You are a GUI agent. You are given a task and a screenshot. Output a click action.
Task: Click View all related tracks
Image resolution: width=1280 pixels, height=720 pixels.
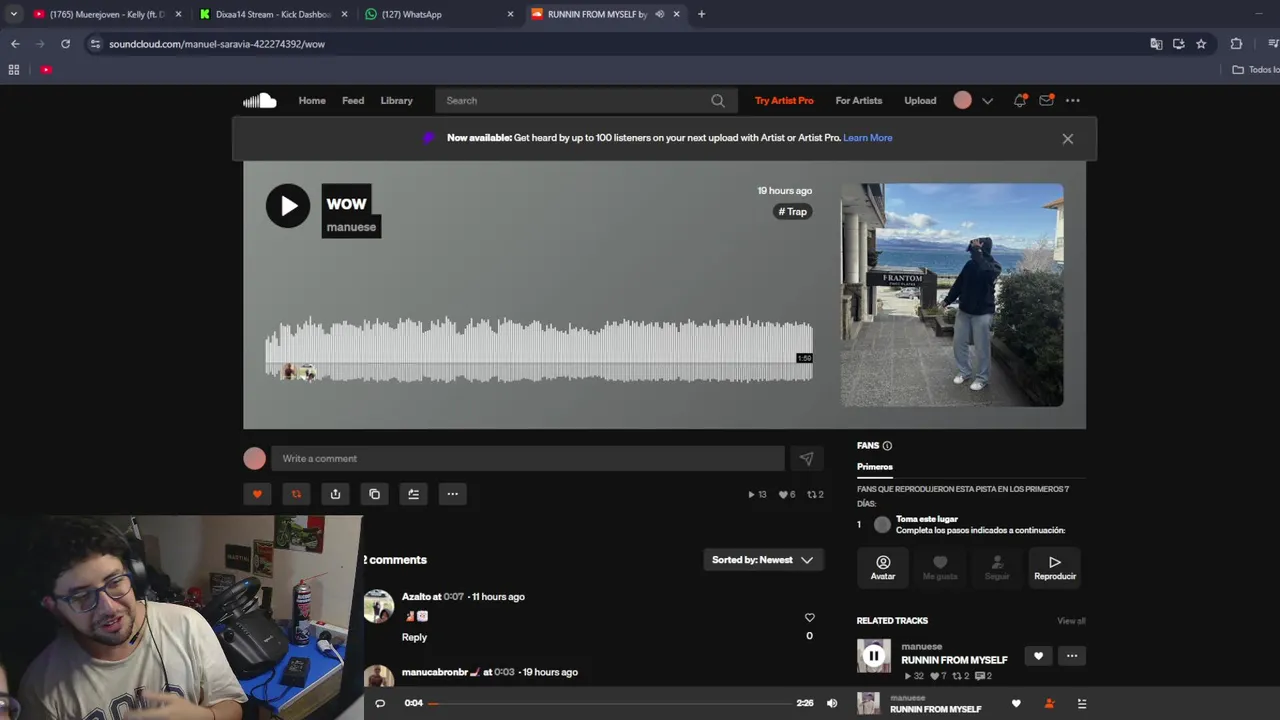1071,621
